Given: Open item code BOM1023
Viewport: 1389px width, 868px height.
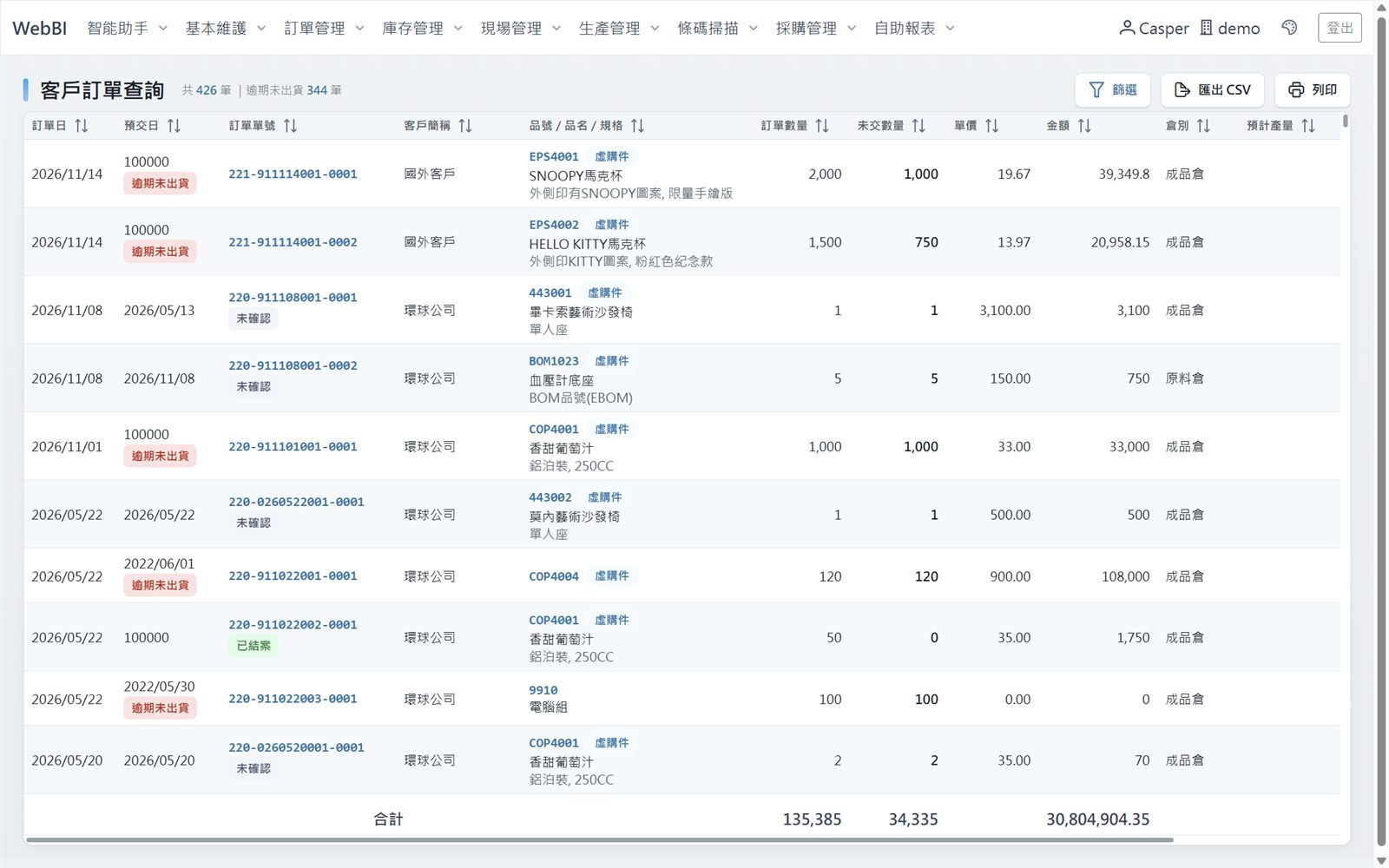Looking at the screenshot, I should (554, 361).
